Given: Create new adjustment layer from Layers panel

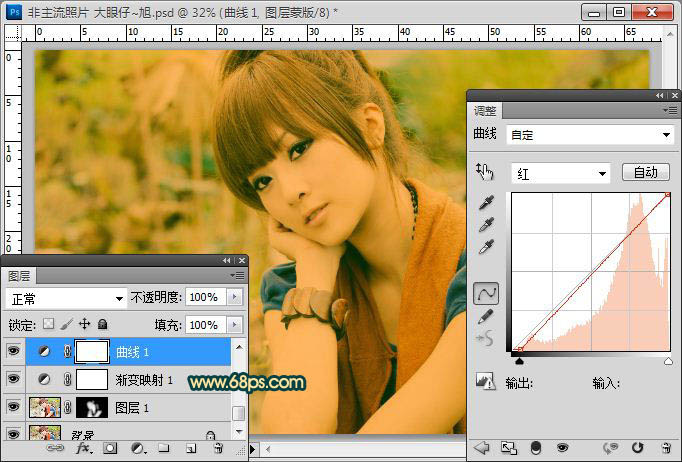Looking at the screenshot, I should tap(137, 449).
